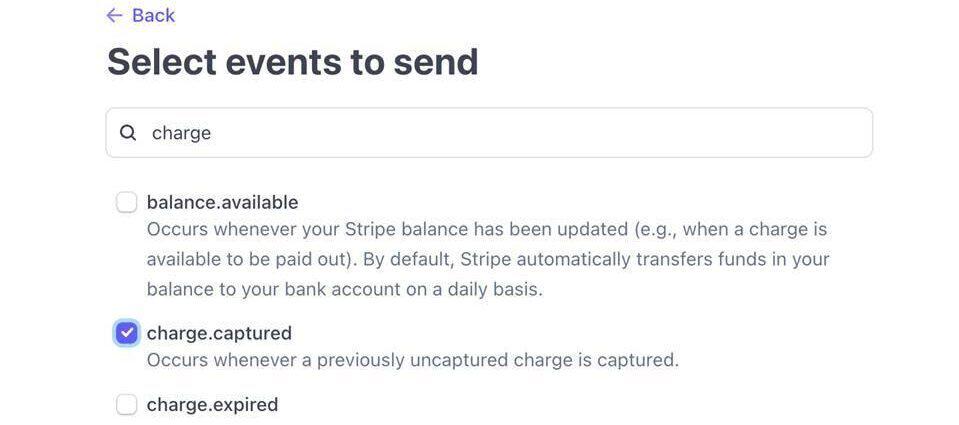
Task: Go back using the Back link text
Action: (153, 15)
